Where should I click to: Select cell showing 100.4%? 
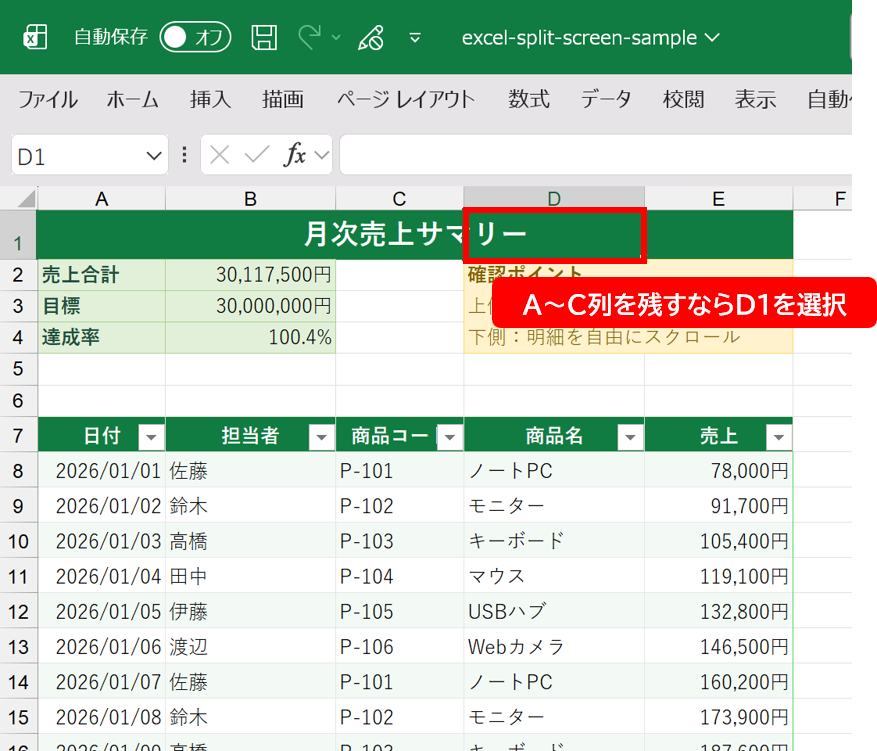(x=251, y=338)
